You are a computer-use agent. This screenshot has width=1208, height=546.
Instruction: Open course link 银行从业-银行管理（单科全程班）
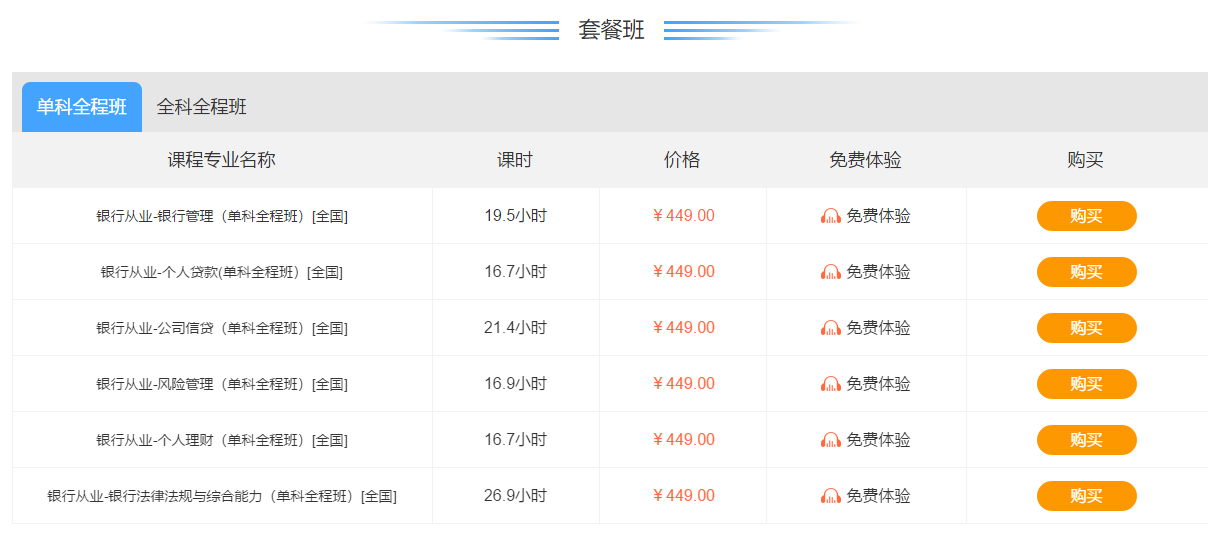point(222,216)
